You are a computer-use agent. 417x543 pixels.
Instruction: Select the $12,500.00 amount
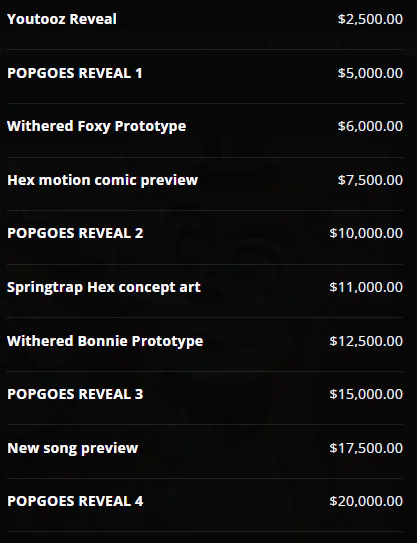(x=366, y=341)
